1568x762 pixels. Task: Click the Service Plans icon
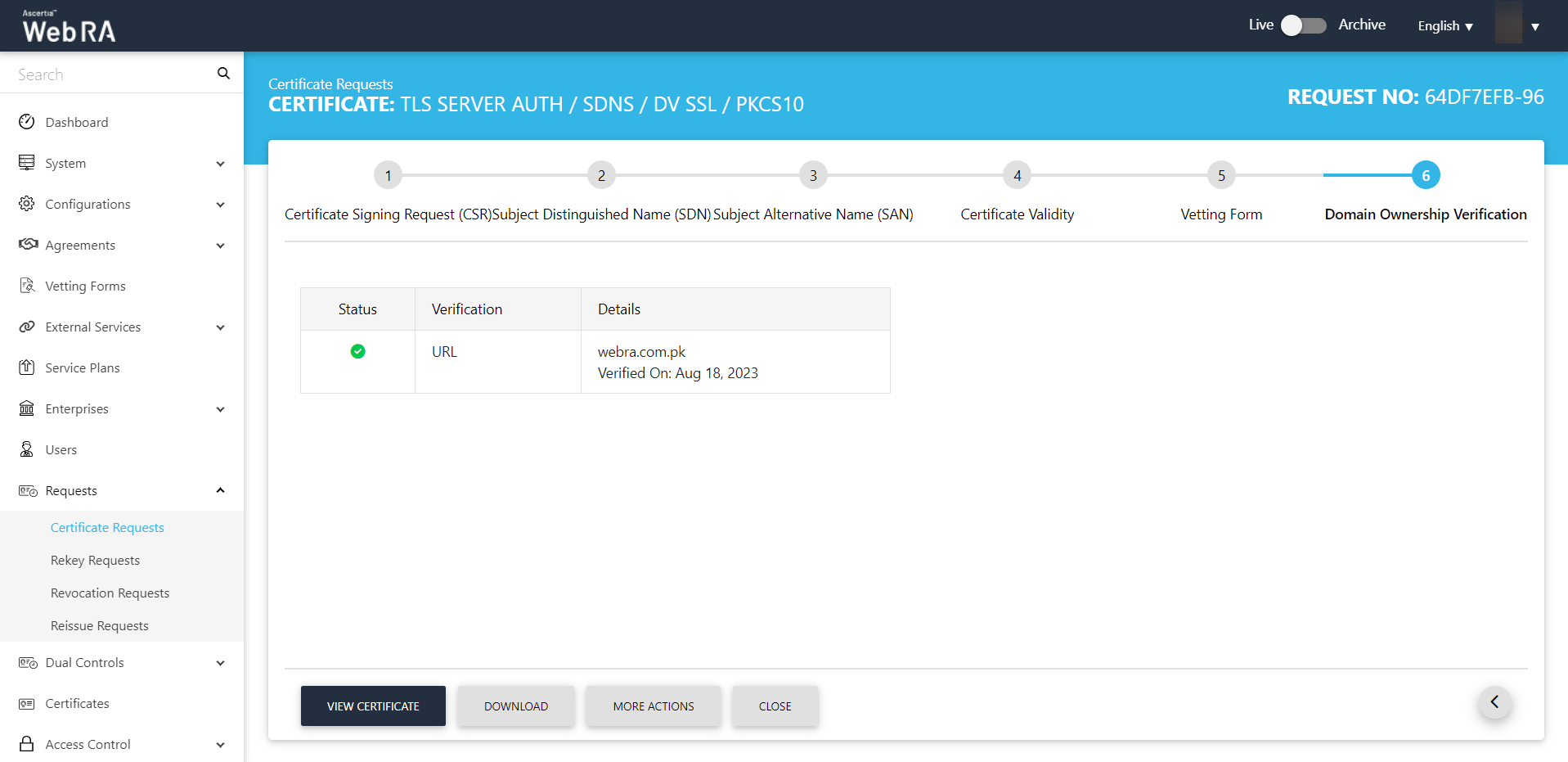tap(27, 367)
